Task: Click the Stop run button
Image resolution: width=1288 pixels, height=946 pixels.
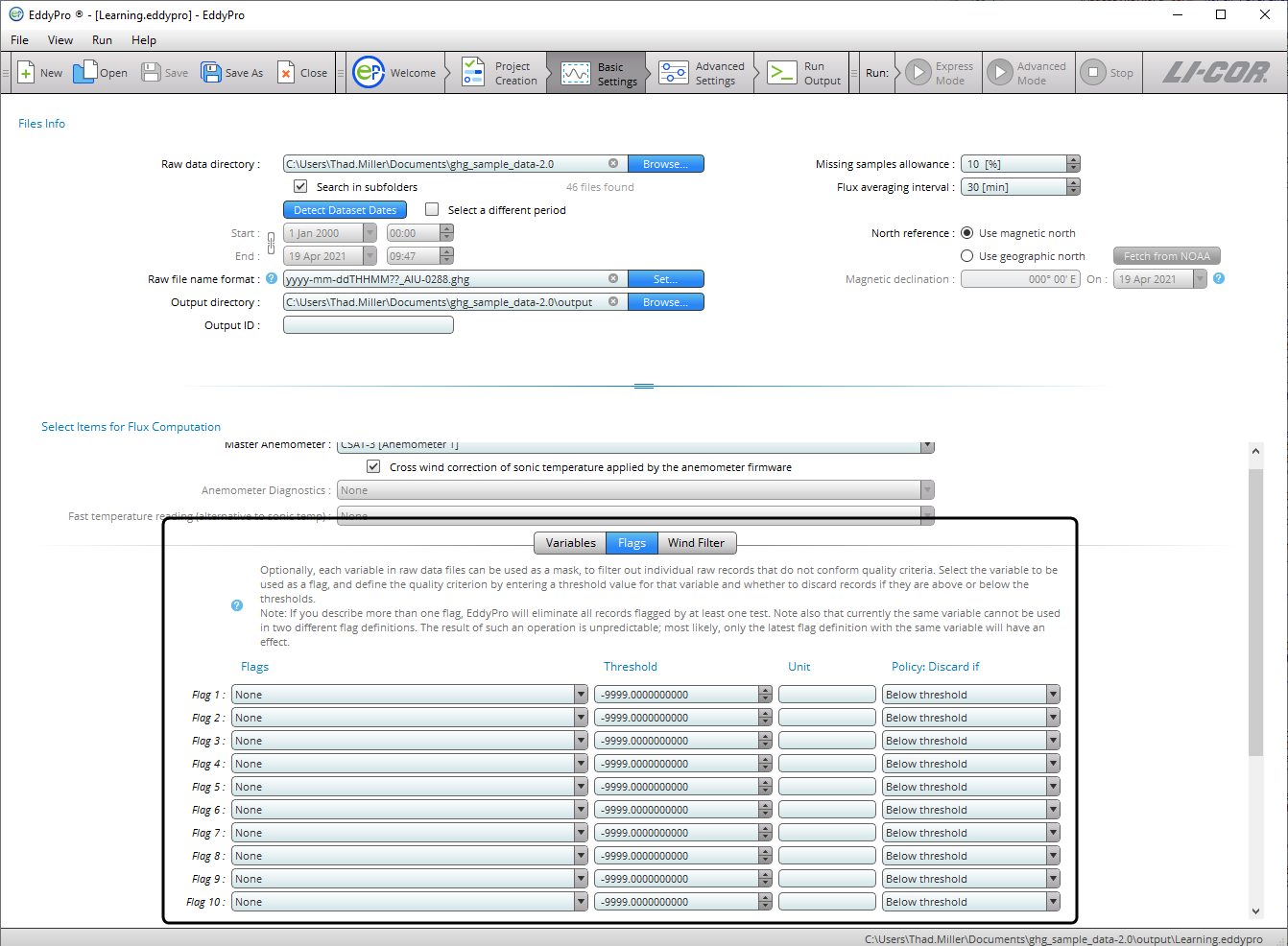Action: [x=1107, y=73]
